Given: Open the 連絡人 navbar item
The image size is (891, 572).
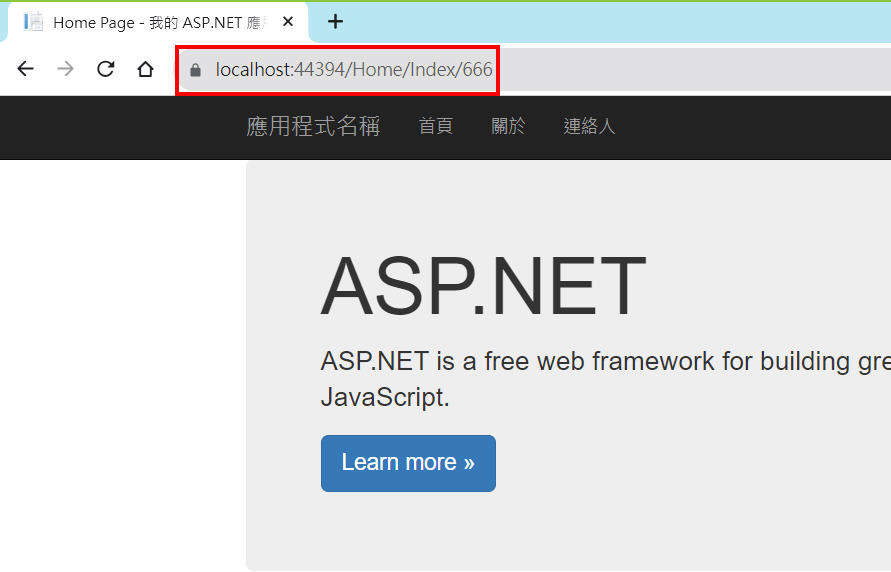Looking at the screenshot, I should (589, 126).
